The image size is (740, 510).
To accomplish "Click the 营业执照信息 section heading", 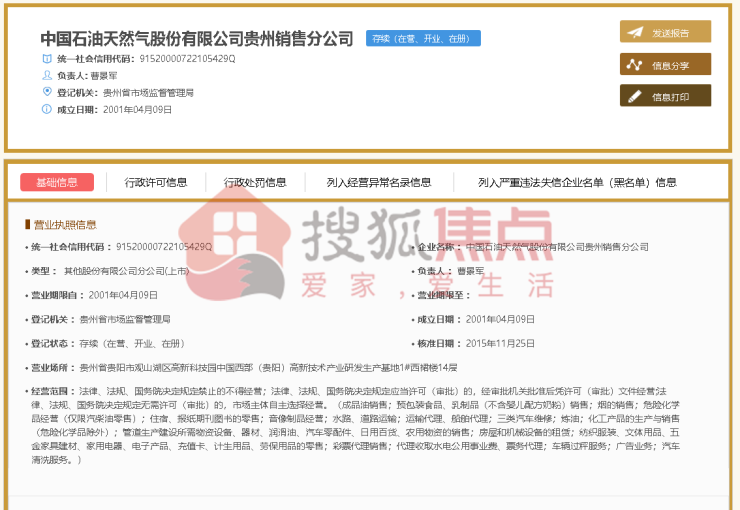I will point(65,225).
